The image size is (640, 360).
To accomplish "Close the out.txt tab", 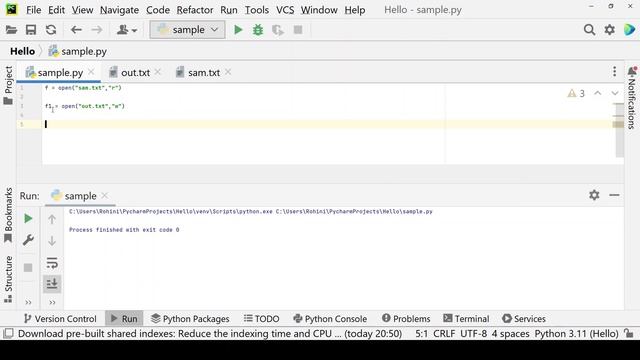I will (x=158, y=72).
